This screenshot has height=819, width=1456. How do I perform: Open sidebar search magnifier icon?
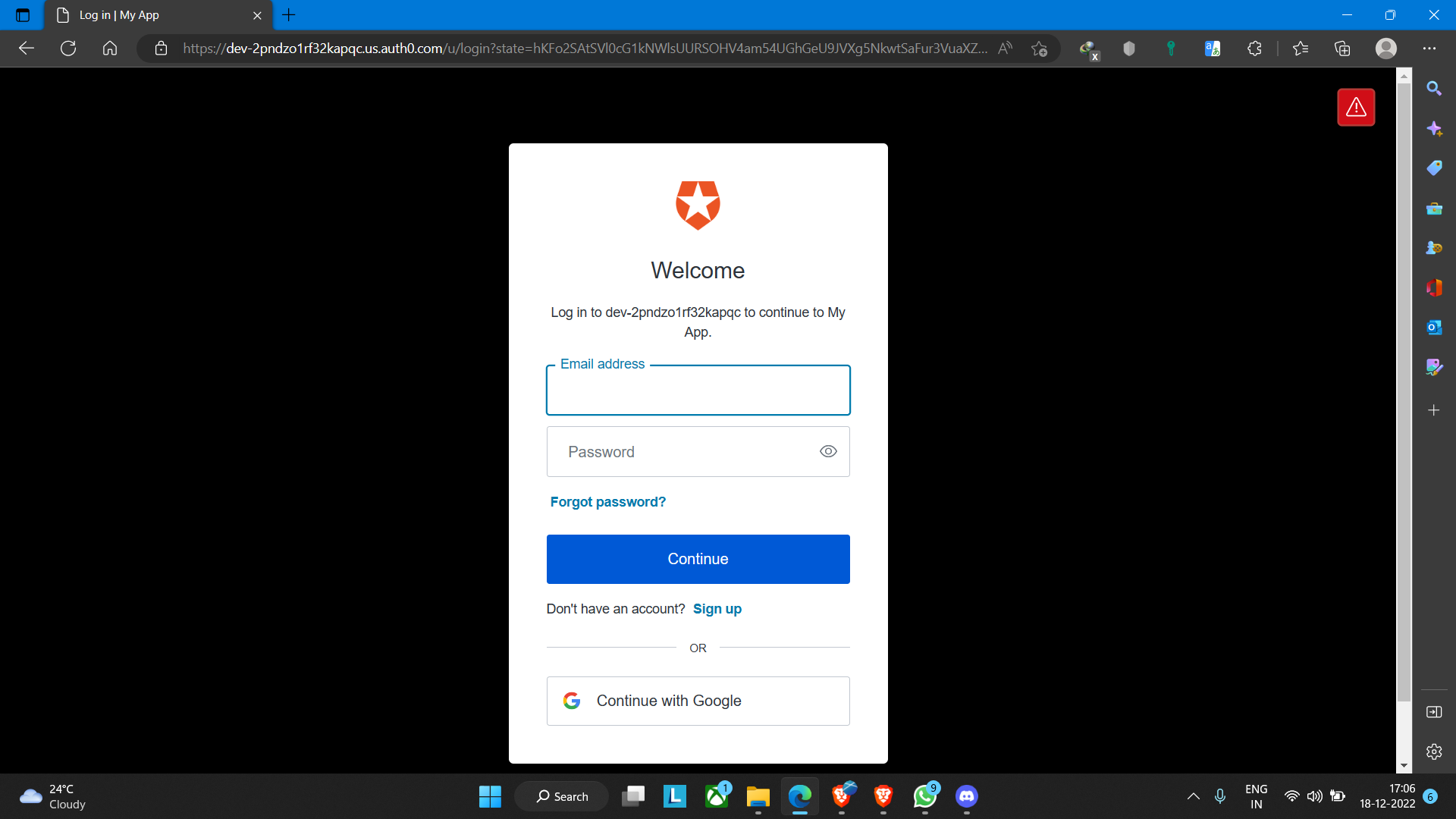pos(1433,89)
